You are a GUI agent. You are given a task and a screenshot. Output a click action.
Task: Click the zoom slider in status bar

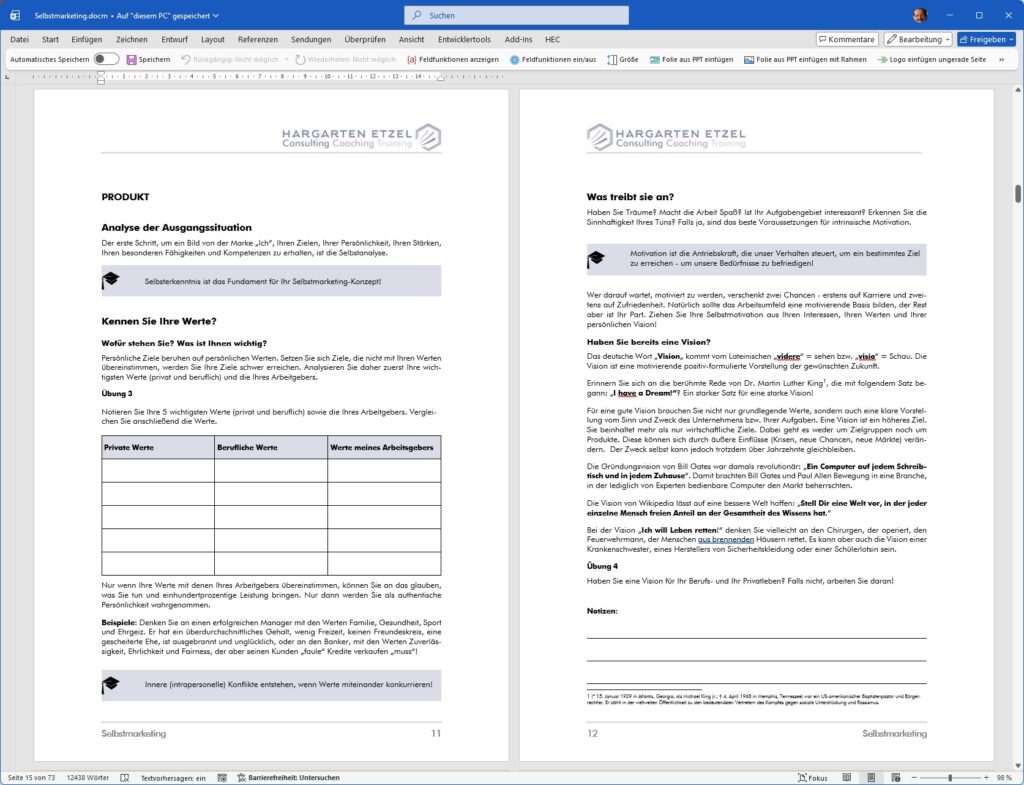tap(949, 777)
